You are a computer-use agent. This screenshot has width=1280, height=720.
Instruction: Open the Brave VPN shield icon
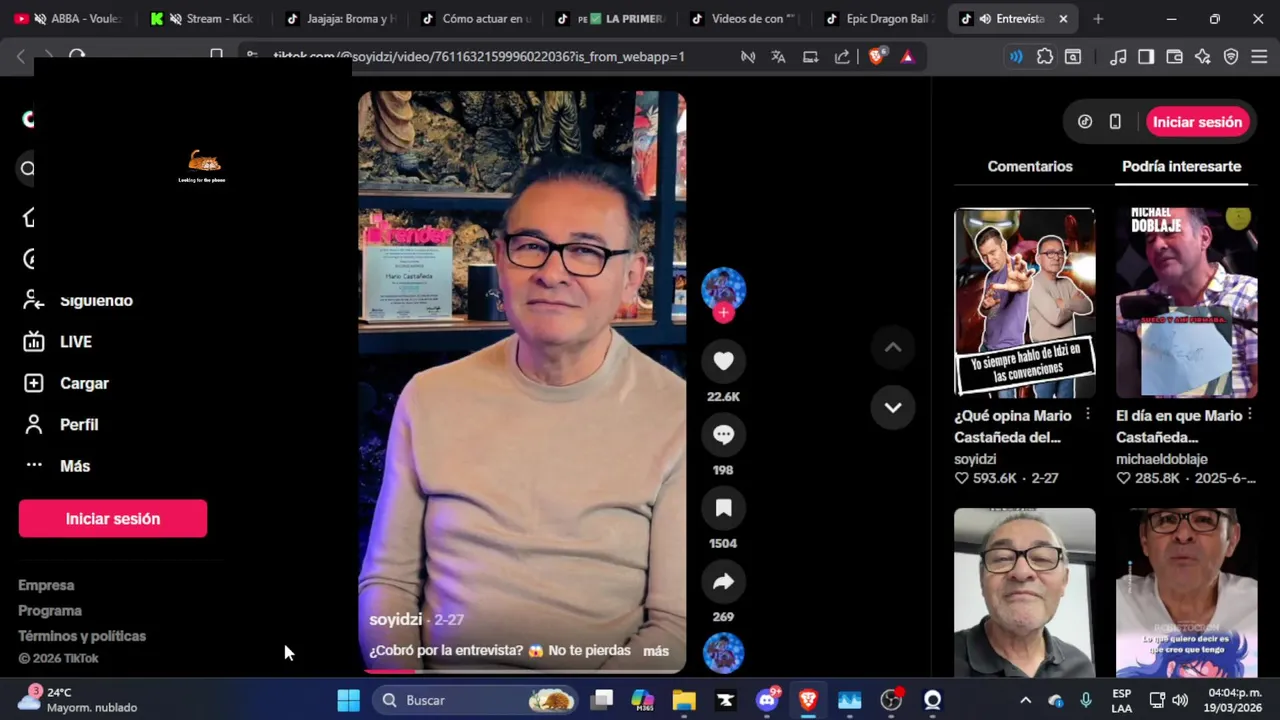tap(1231, 57)
